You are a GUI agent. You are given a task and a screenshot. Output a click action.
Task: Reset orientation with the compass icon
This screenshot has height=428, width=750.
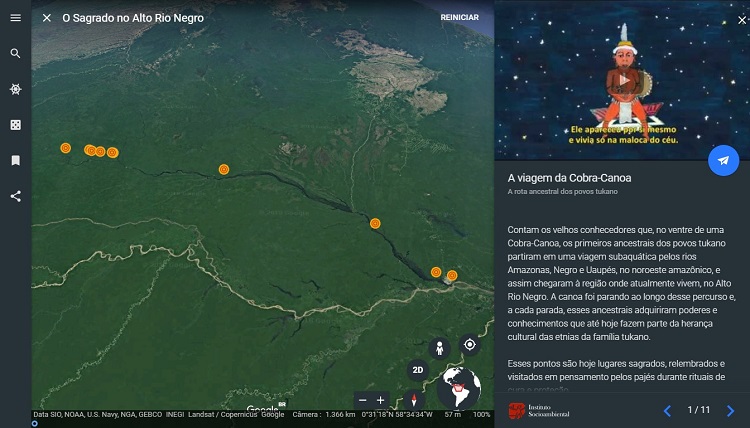(418, 400)
